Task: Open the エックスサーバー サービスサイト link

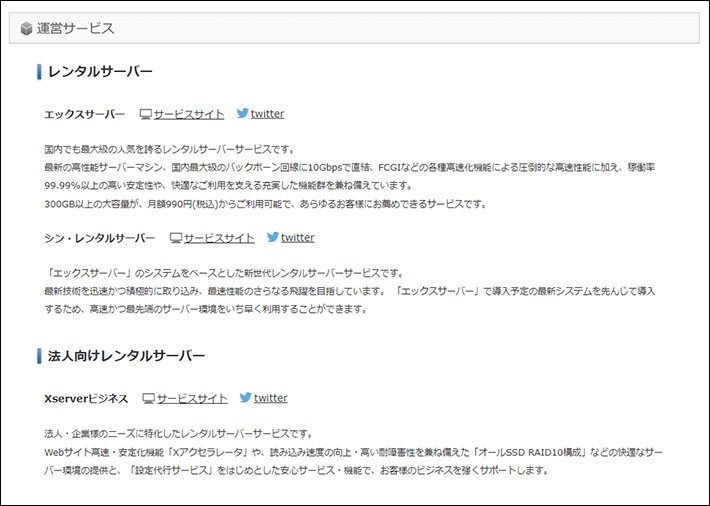Action: tap(189, 114)
